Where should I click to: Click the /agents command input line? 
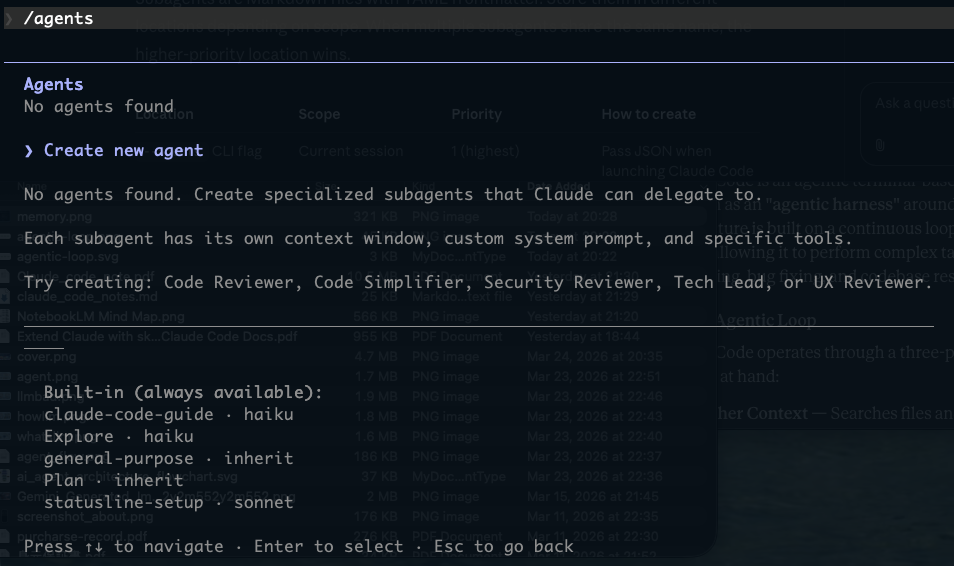pyautogui.click(x=63, y=19)
